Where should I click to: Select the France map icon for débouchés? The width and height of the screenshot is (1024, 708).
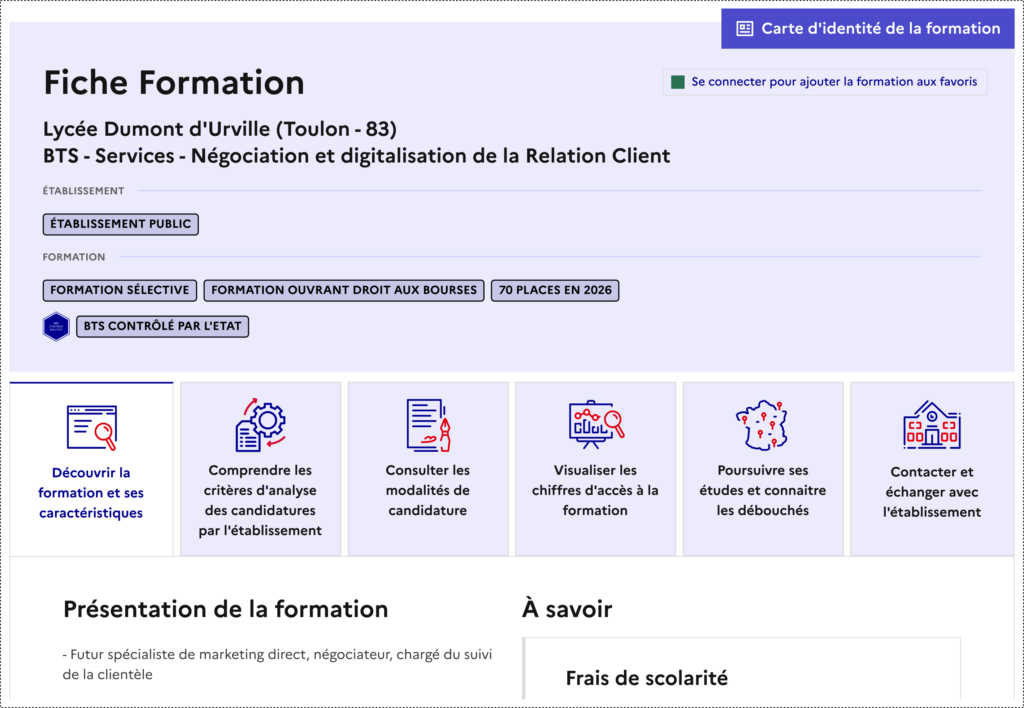click(x=763, y=424)
